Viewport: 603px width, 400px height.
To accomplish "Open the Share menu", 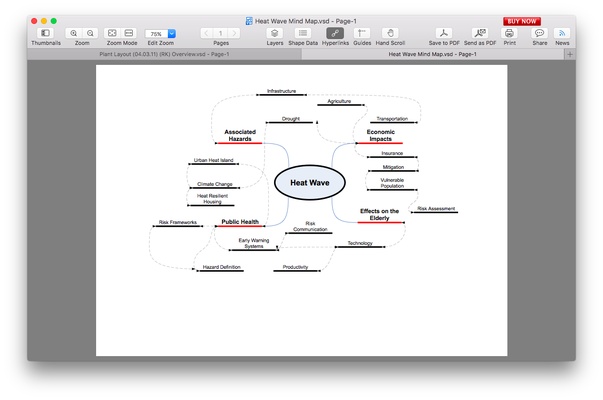I will coord(540,33).
